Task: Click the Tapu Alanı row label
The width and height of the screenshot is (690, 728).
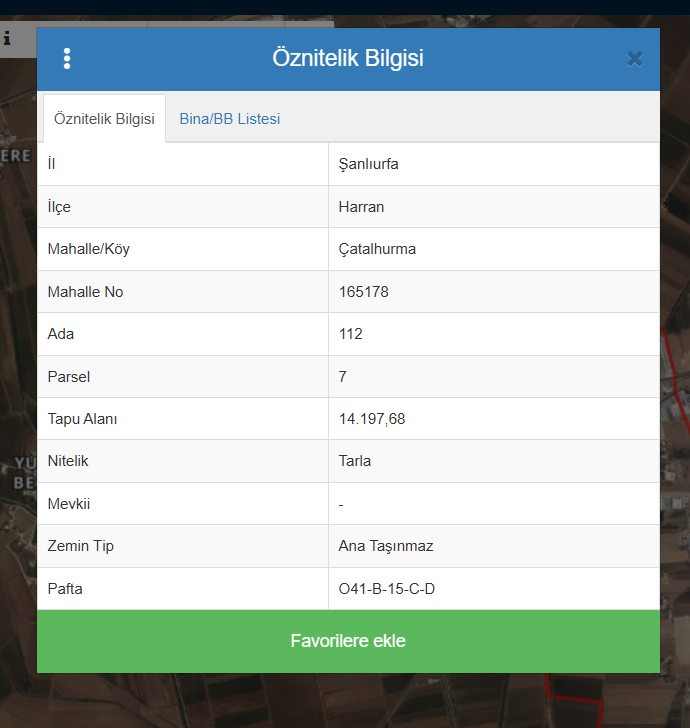Action: [x=82, y=419]
